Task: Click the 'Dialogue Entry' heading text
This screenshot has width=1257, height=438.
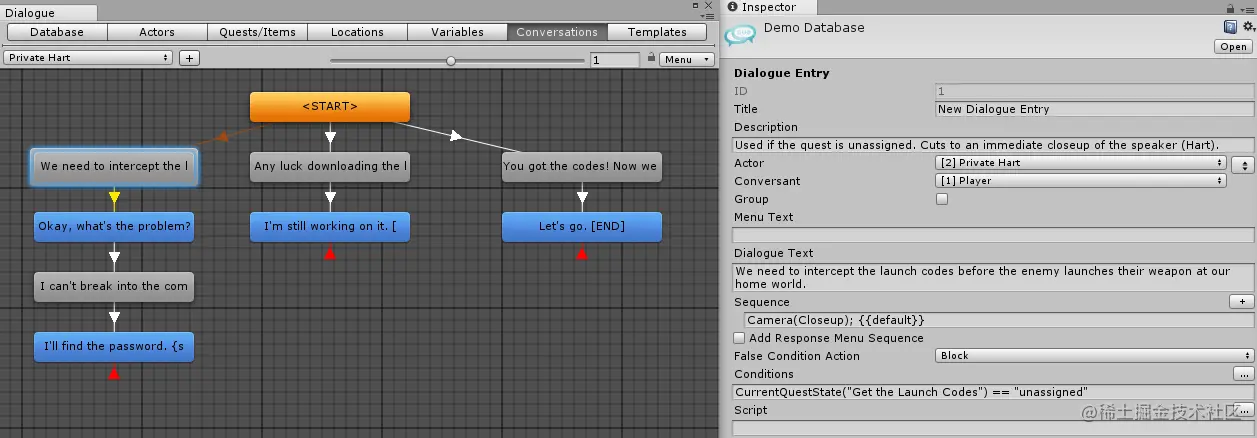Action: [782, 73]
